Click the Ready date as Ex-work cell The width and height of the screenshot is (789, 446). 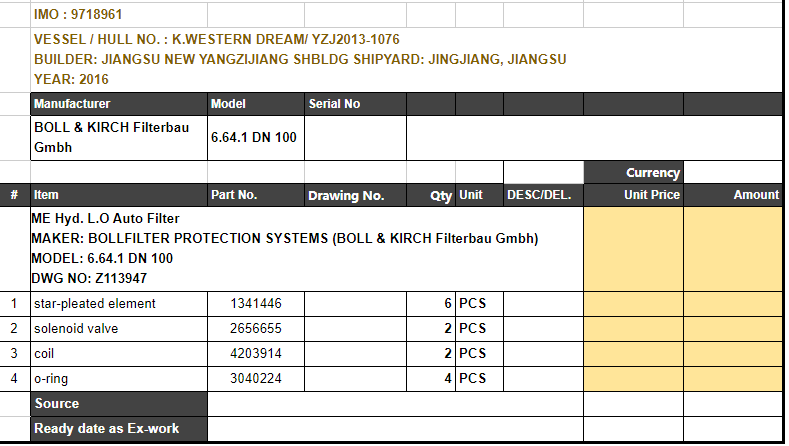[x=118, y=429]
